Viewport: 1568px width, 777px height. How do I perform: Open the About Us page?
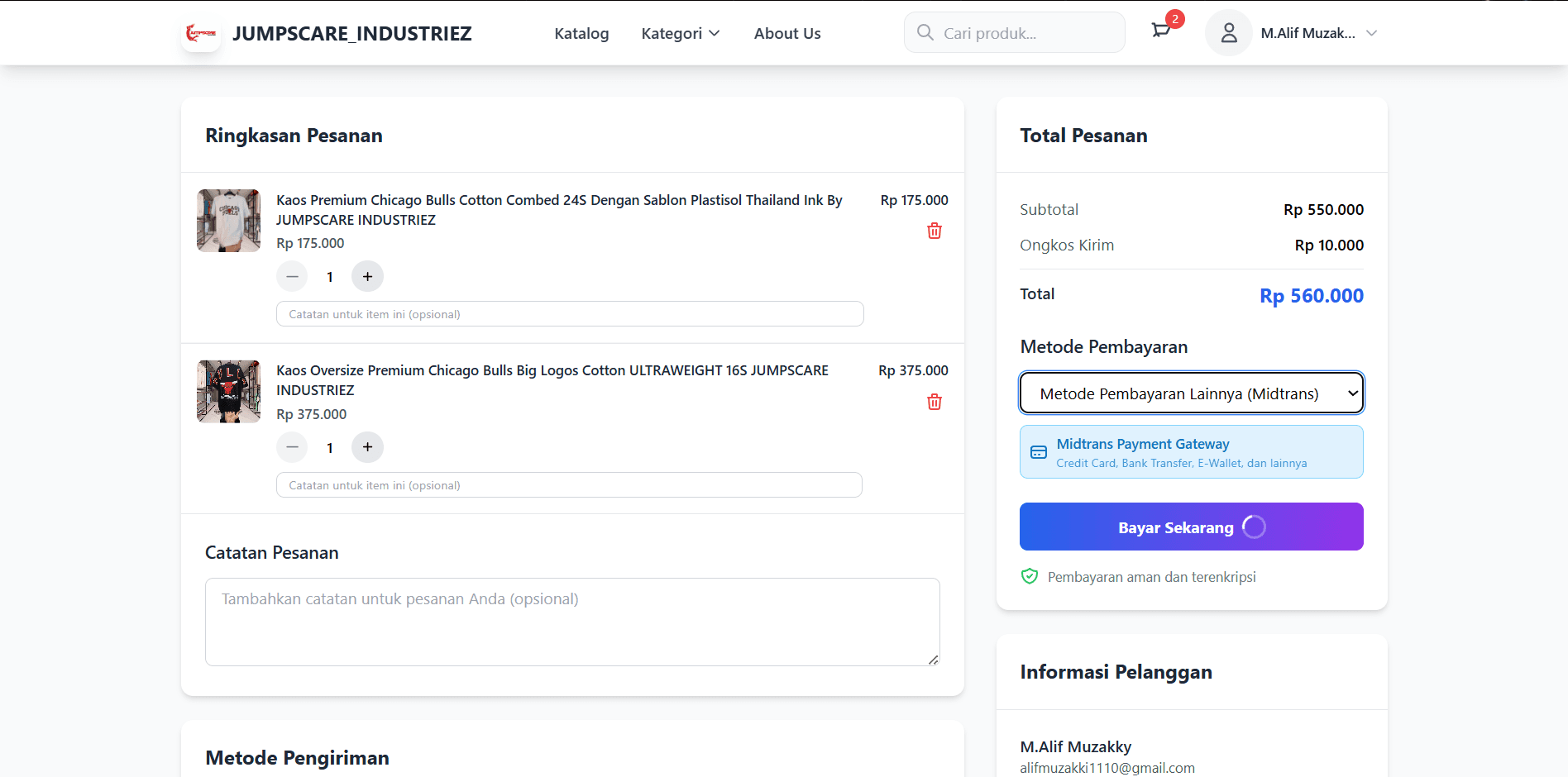click(x=787, y=33)
